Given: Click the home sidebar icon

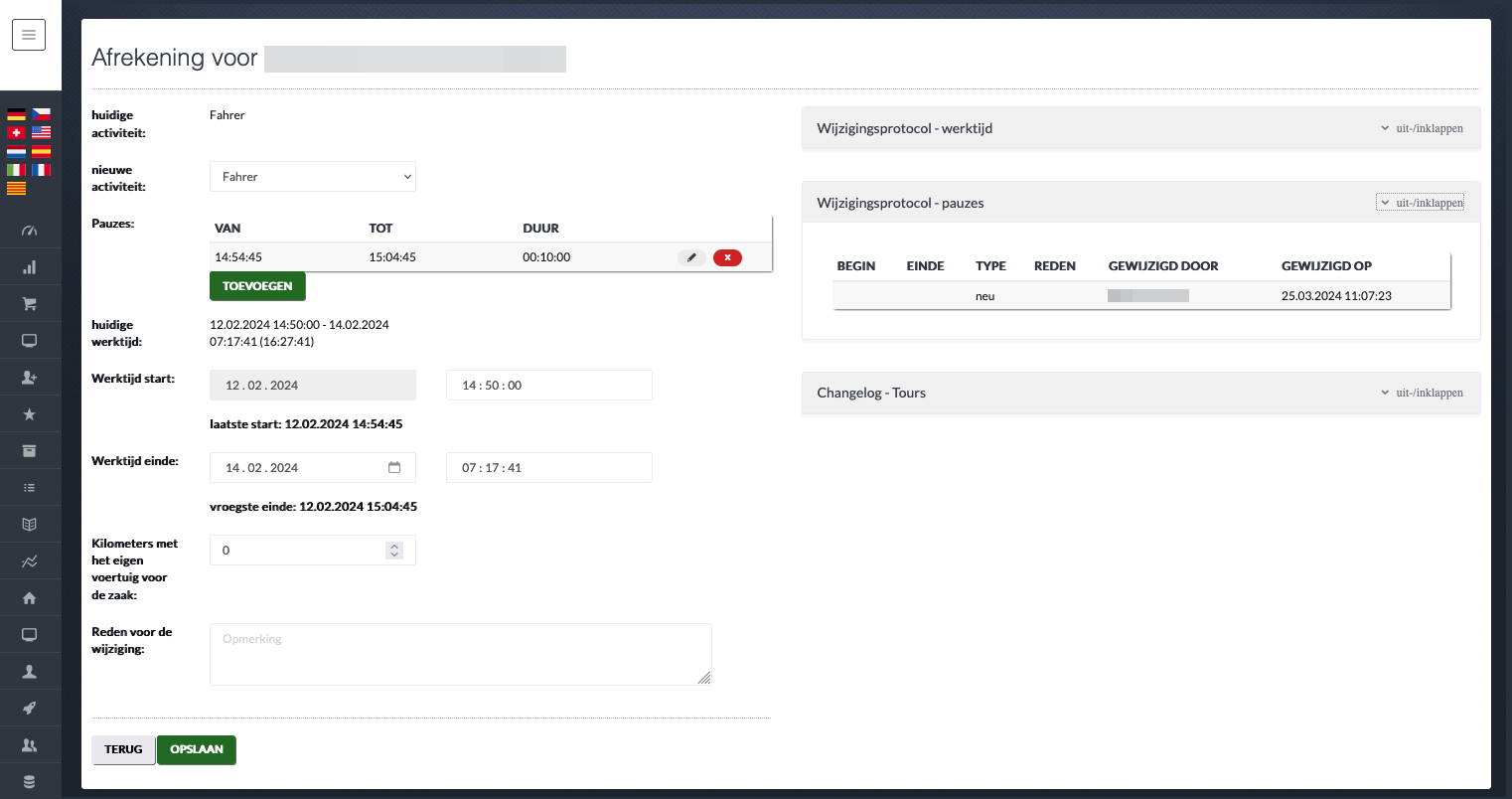Looking at the screenshot, I should coord(29,598).
